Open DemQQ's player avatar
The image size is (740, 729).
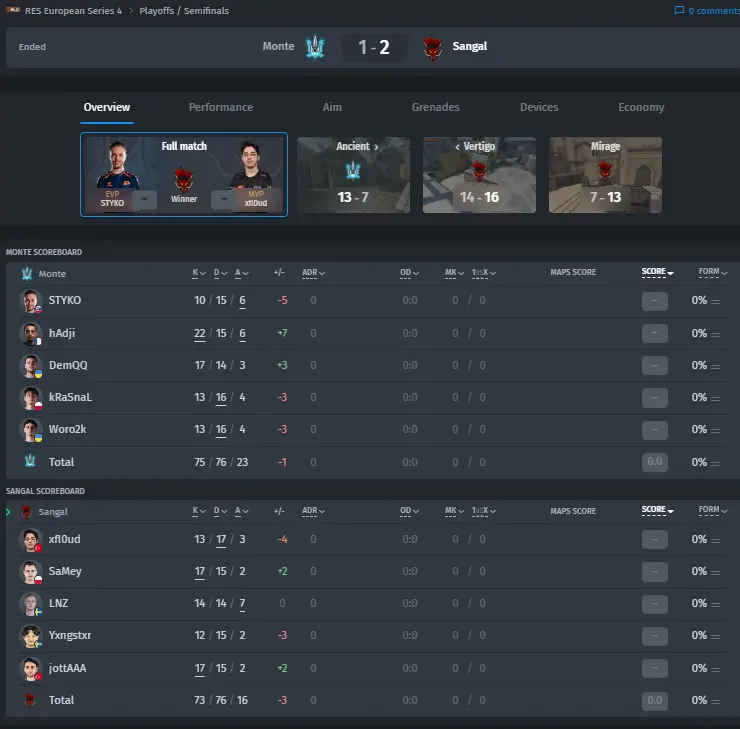point(31,365)
